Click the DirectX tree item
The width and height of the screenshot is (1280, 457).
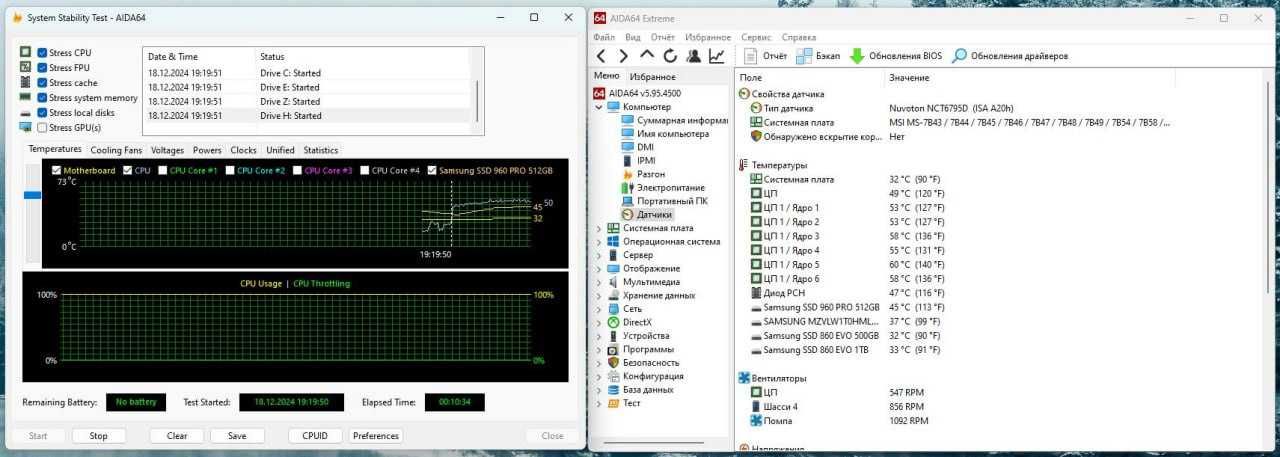[x=629, y=322]
